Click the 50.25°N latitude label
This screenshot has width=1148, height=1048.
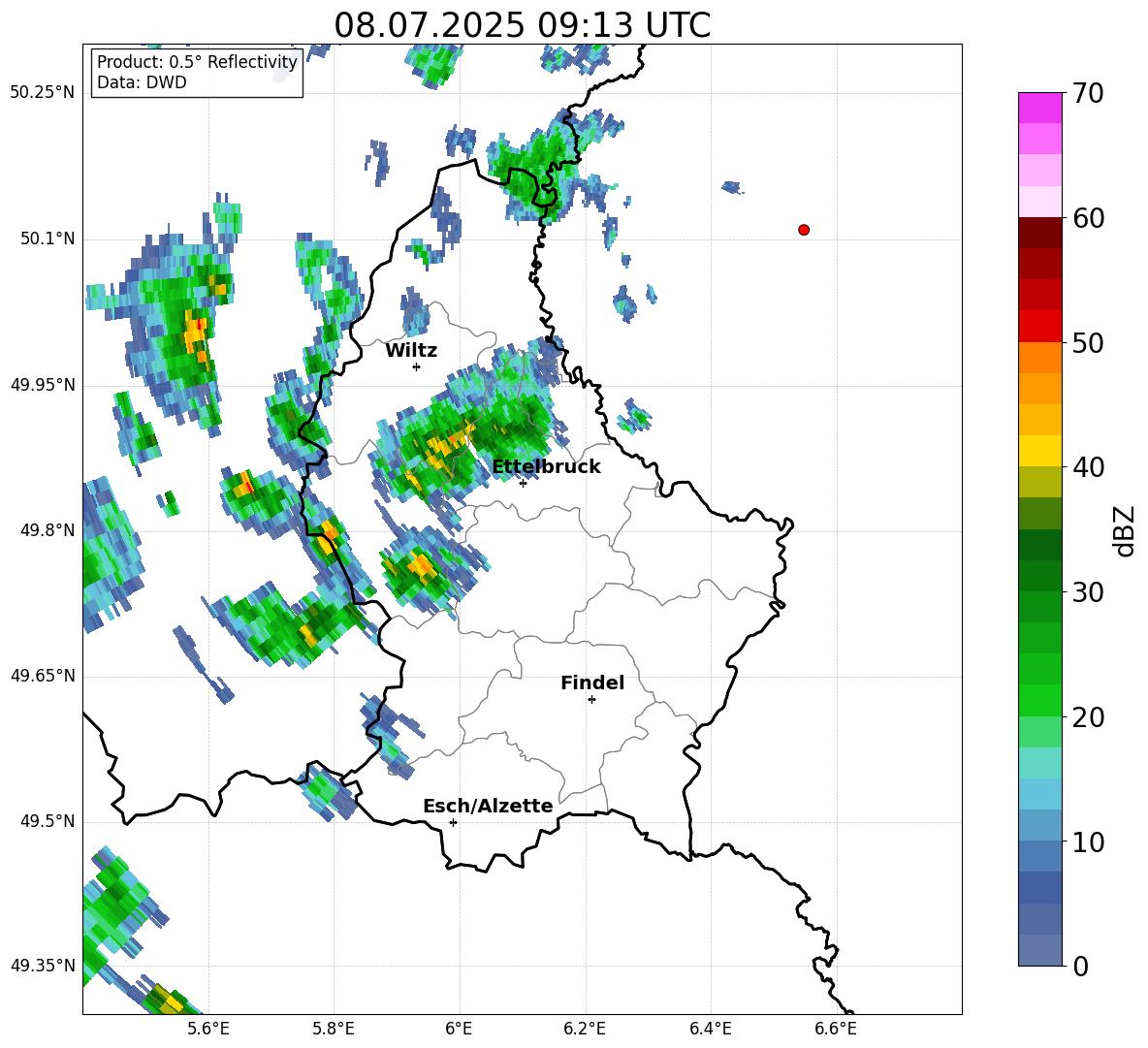(x=42, y=93)
